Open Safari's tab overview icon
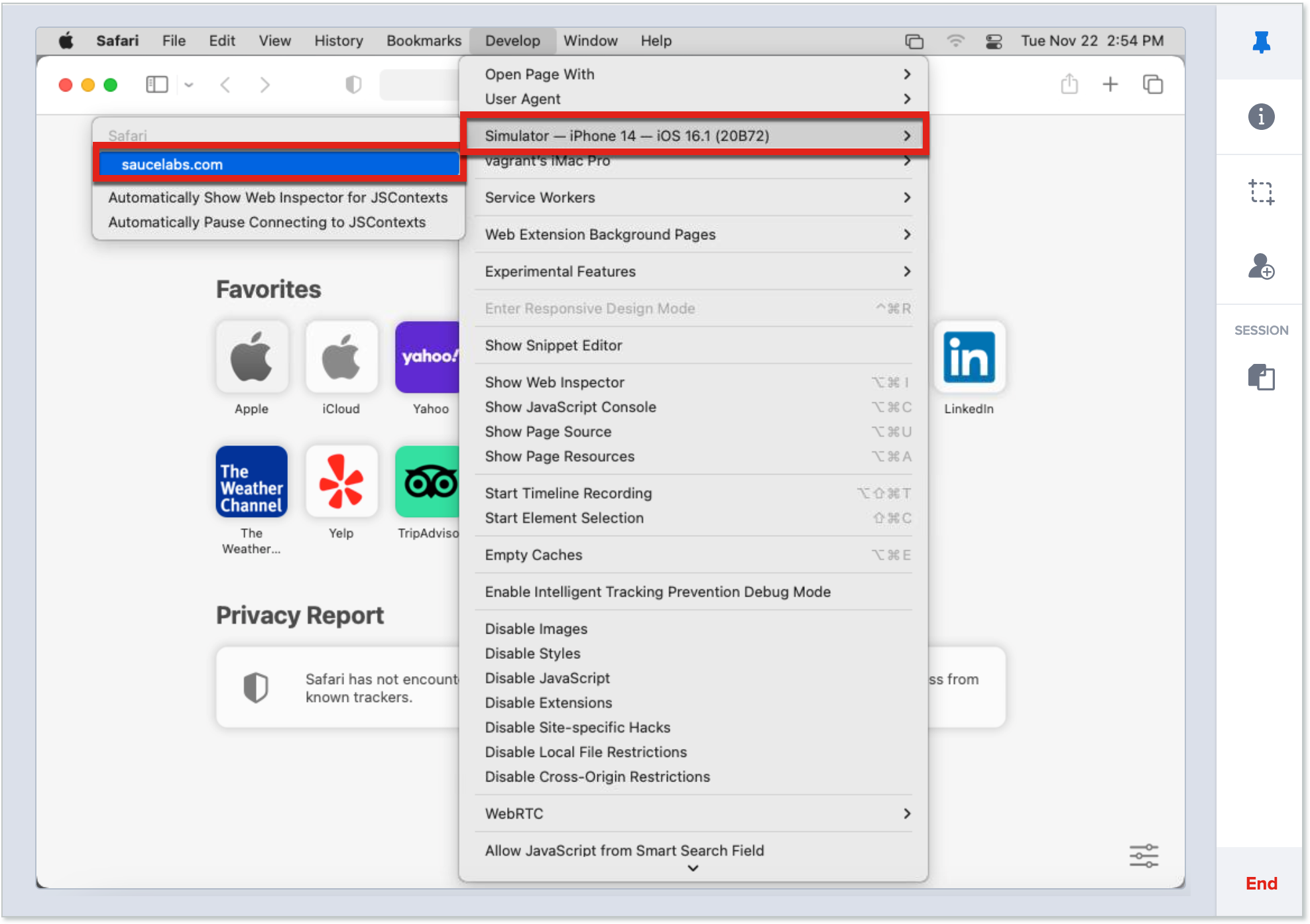The image size is (1310, 924). (1152, 84)
